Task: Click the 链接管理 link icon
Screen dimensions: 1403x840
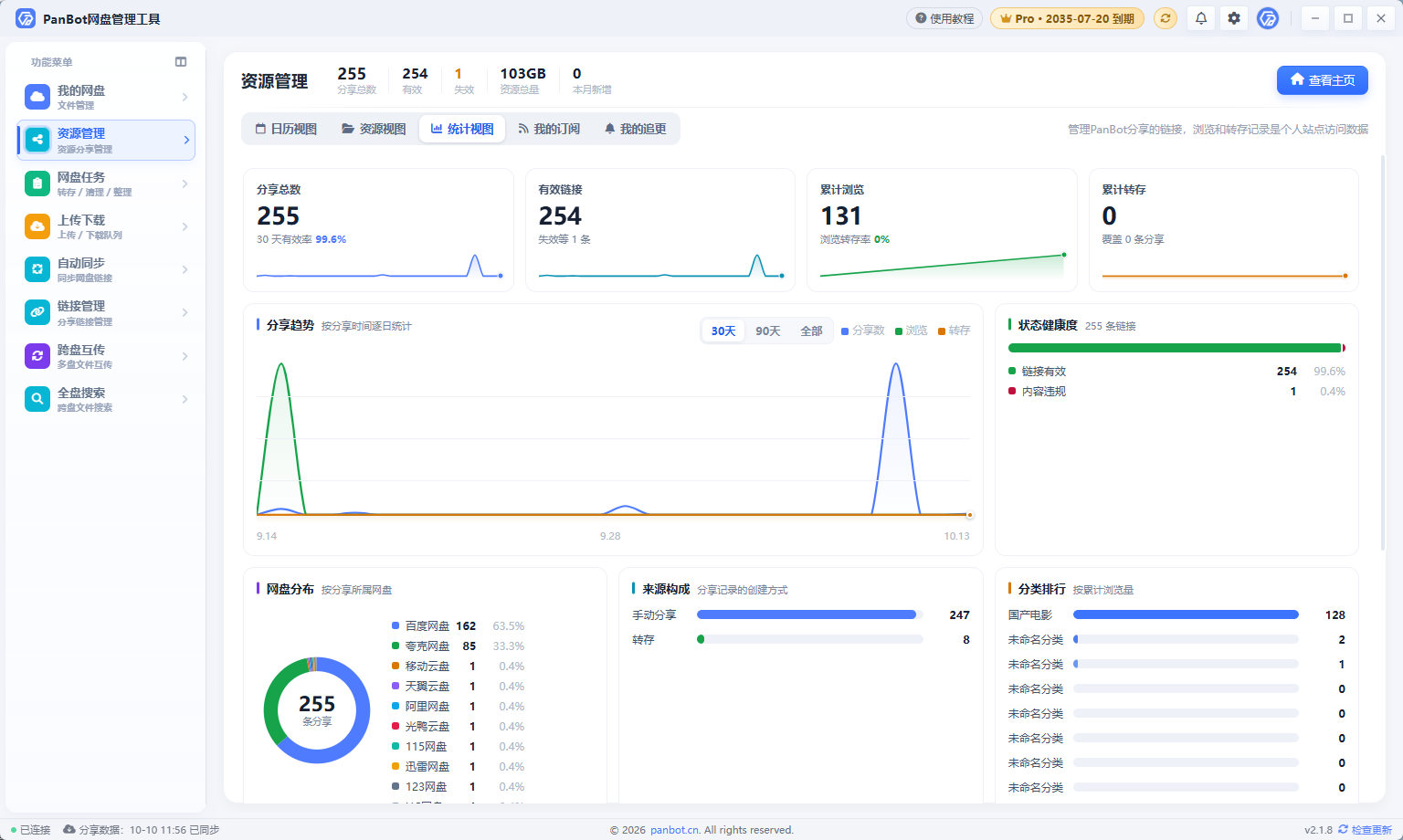Action: pyautogui.click(x=37, y=312)
